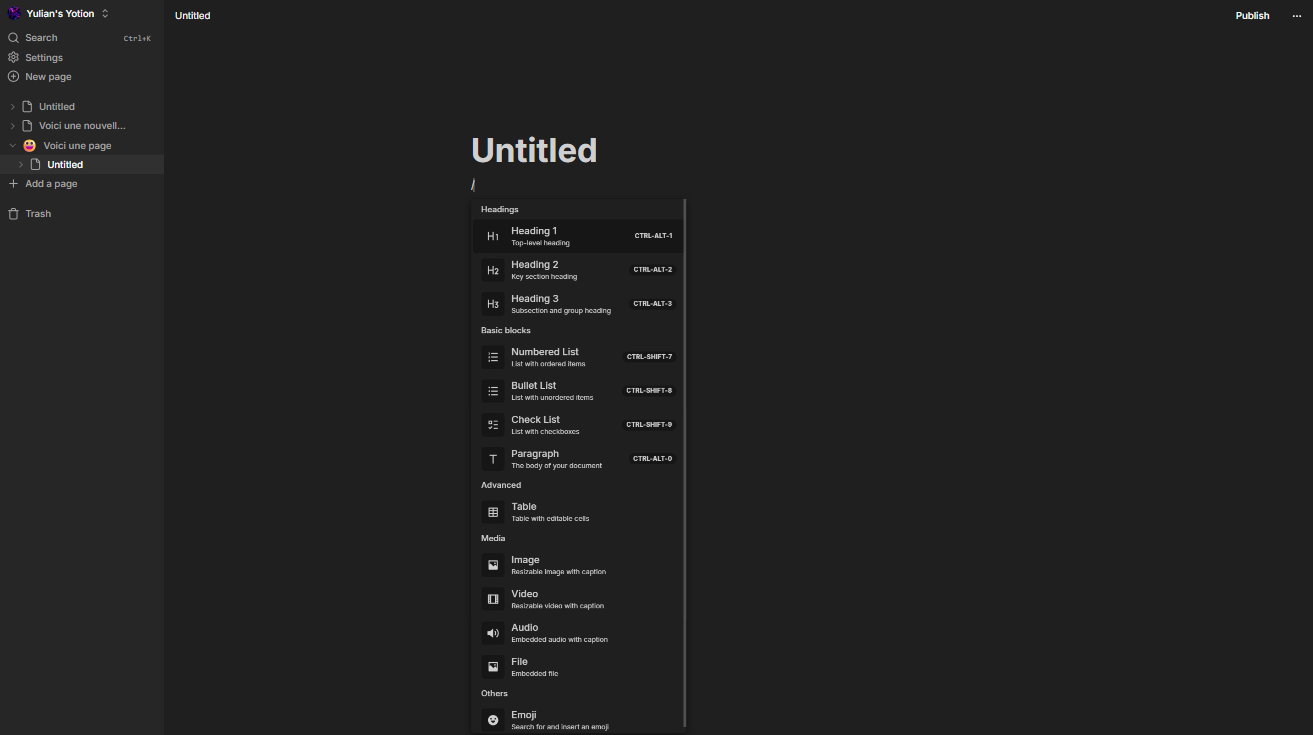Expand the top Untitled page in sidebar
The height and width of the screenshot is (735, 1313).
click(x=13, y=107)
